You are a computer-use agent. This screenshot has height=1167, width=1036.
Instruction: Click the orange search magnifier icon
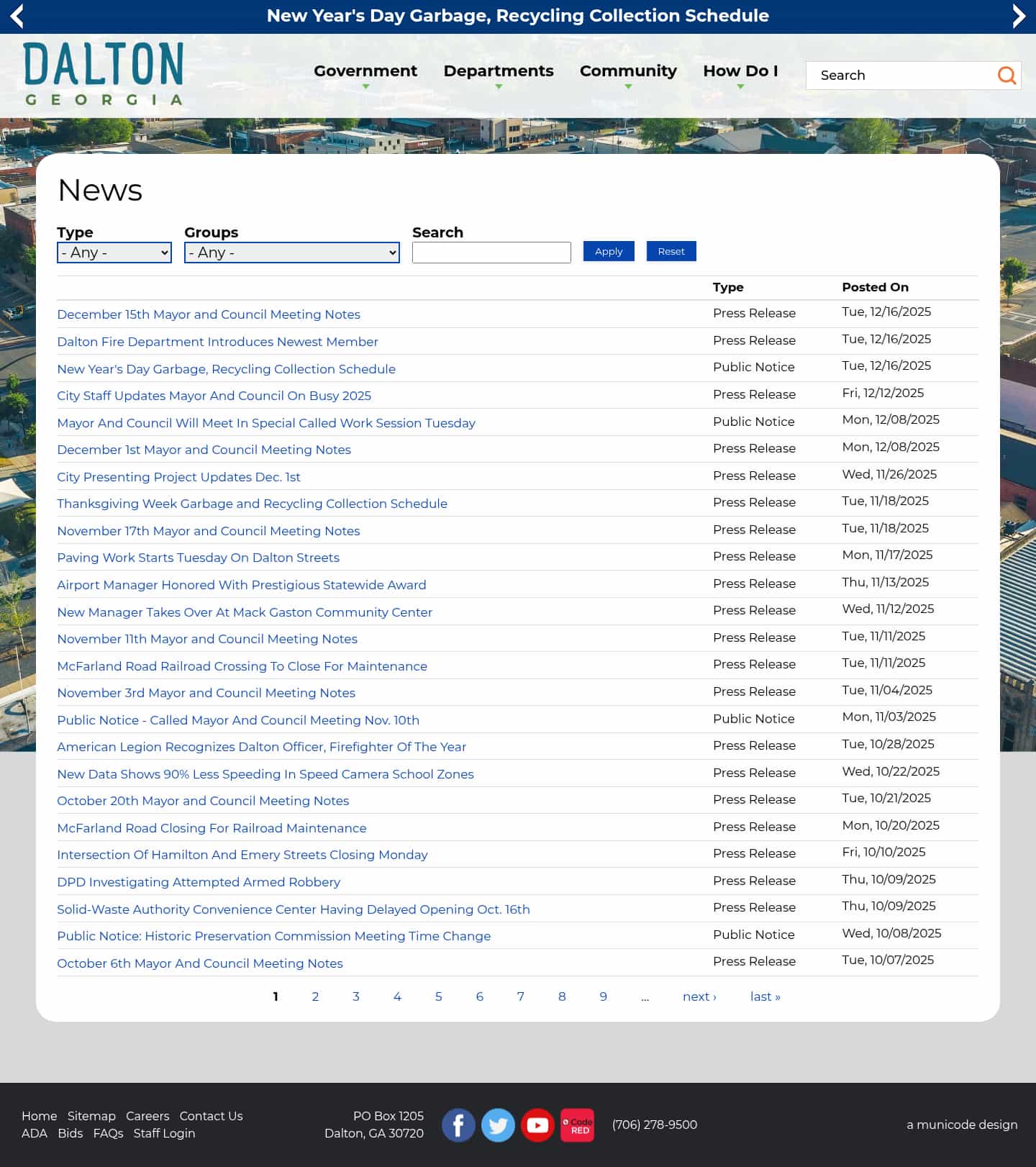pyautogui.click(x=1007, y=75)
